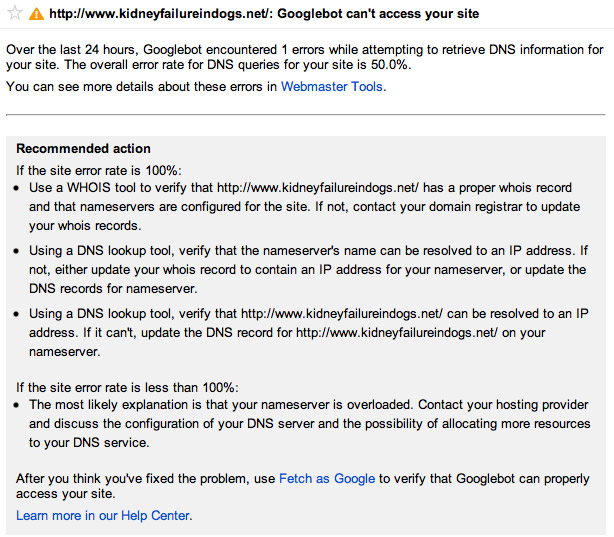This screenshot has width=614, height=537.
Task: Click the orange warning triangle icon
Action: [36, 14]
